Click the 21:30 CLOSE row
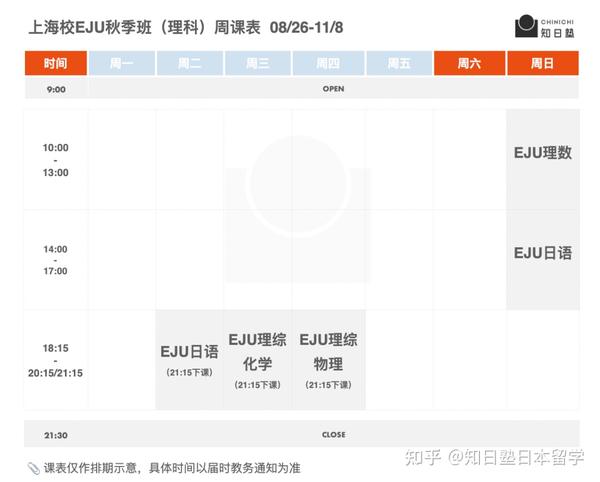Screen dimensions: 600x482 (x=333, y=435)
